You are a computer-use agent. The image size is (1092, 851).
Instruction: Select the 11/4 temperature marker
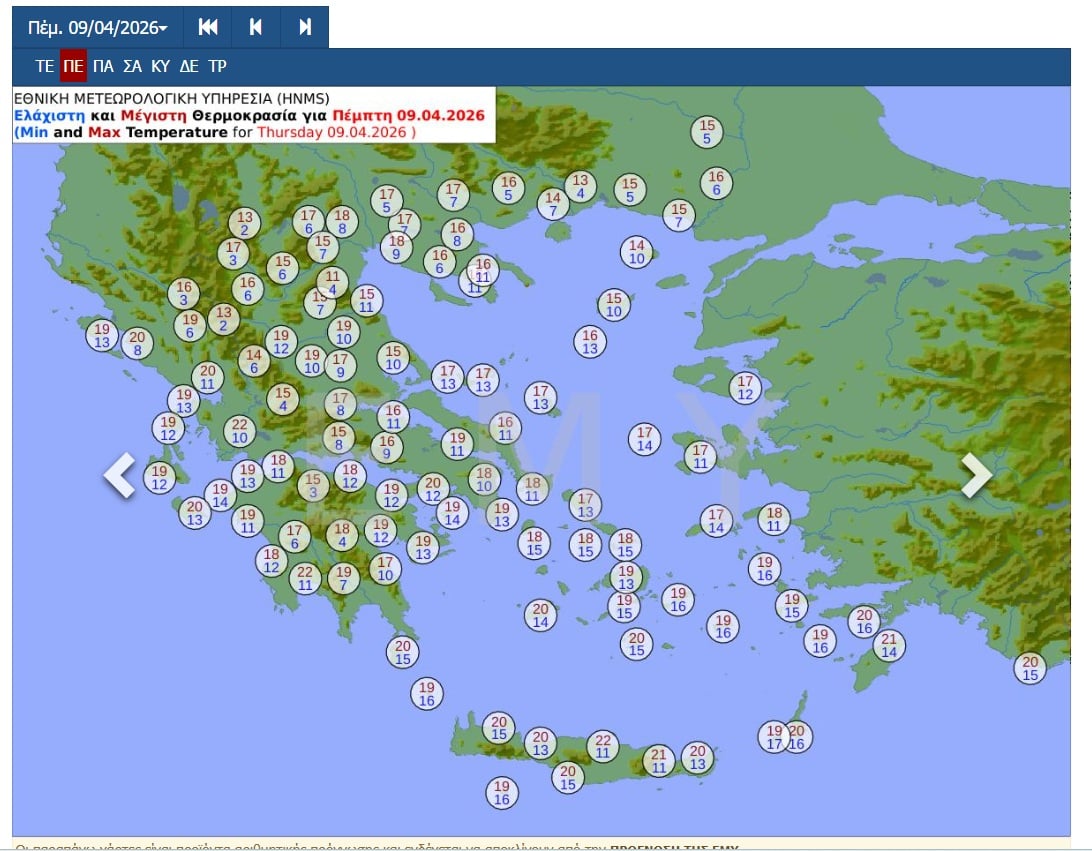[x=332, y=283]
